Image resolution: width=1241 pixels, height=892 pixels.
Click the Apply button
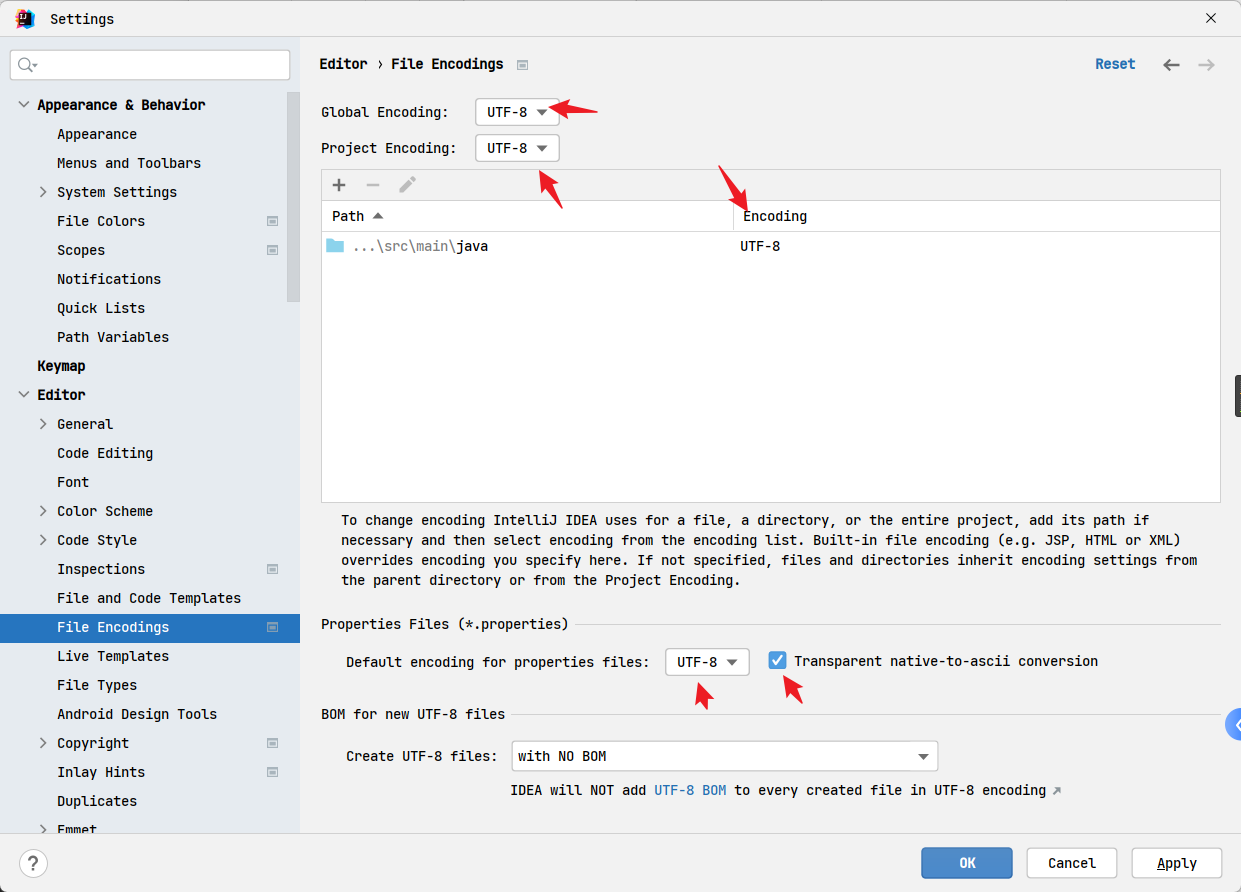click(1177, 863)
